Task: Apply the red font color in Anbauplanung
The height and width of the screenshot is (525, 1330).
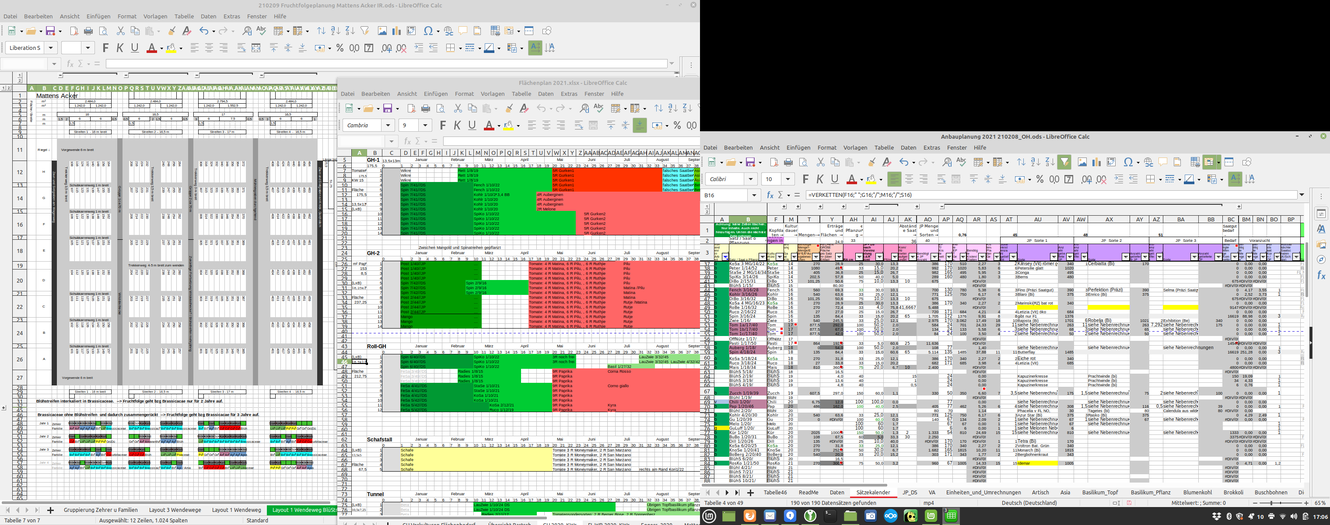Action: [852, 179]
